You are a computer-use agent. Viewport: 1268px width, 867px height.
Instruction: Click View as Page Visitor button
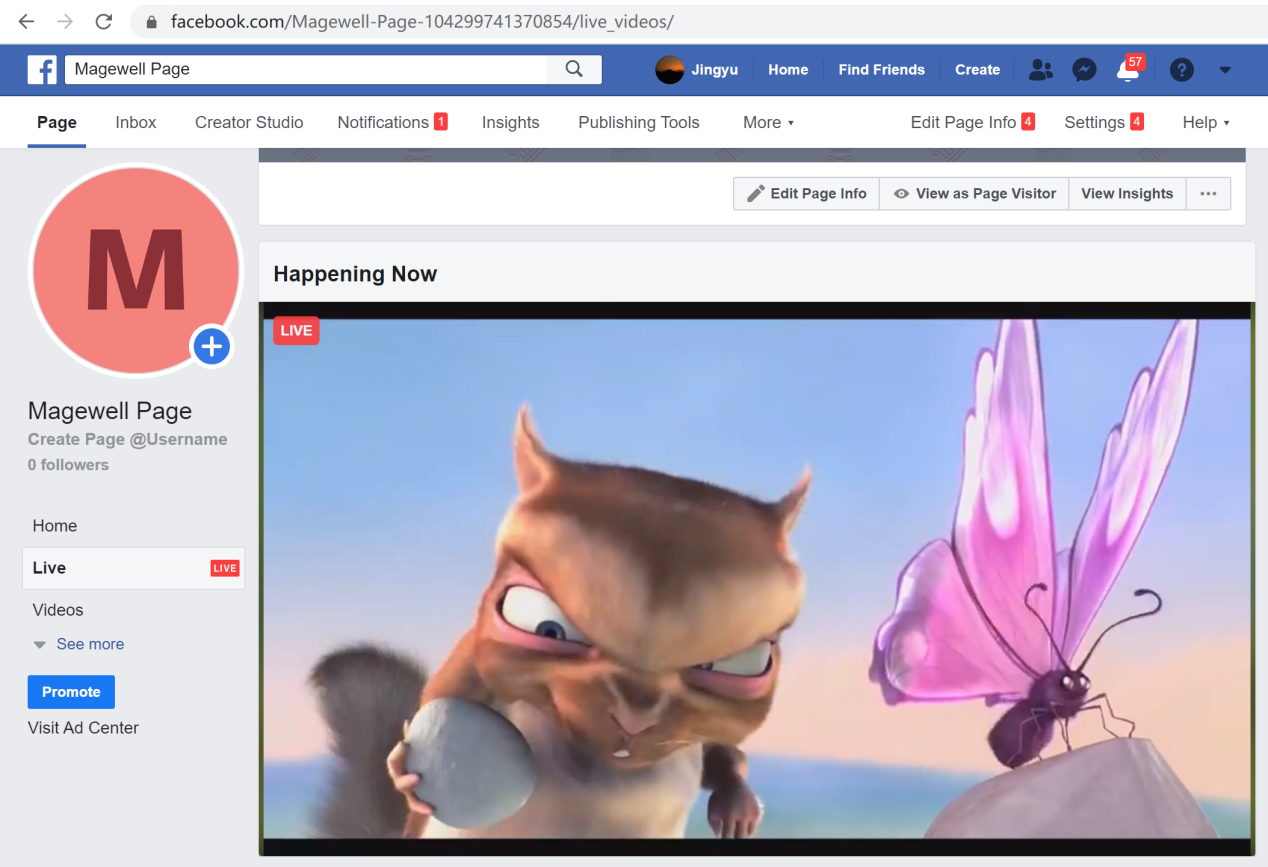click(974, 194)
